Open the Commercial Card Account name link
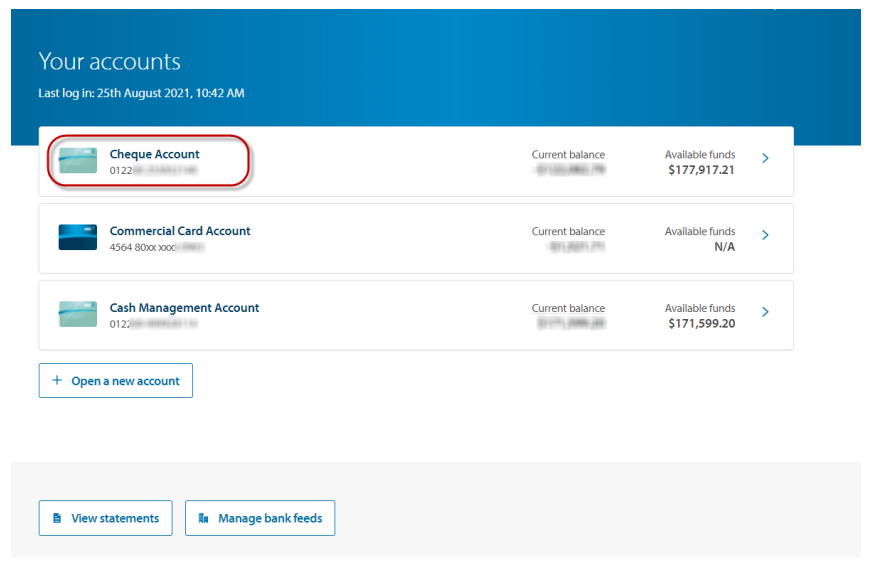Screen dimensions: 873x562 tap(180, 231)
